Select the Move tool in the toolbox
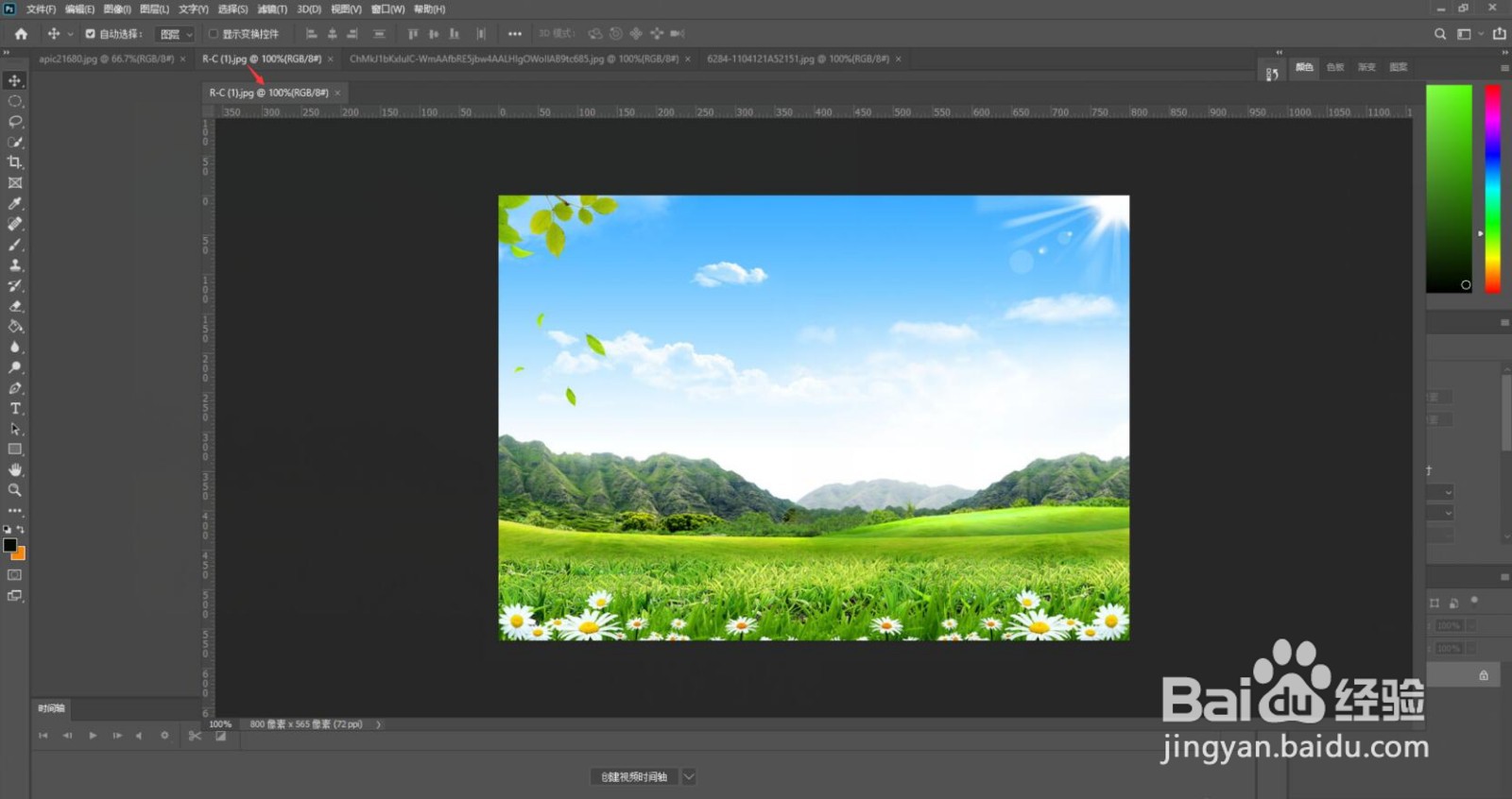The width and height of the screenshot is (1512, 799). click(15, 80)
